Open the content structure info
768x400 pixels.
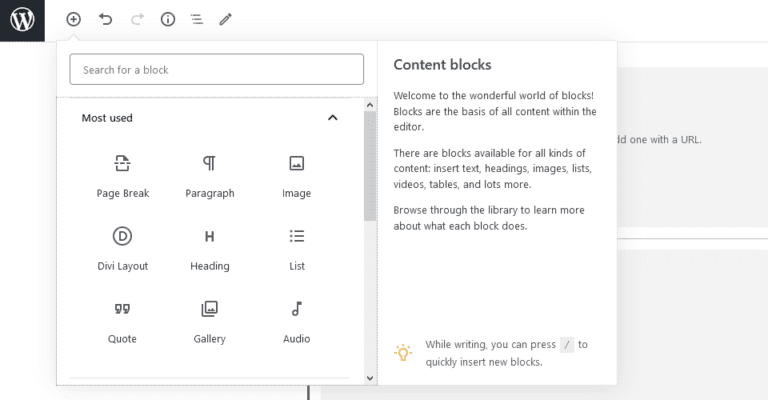pyautogui.click(x=168, y=19)
